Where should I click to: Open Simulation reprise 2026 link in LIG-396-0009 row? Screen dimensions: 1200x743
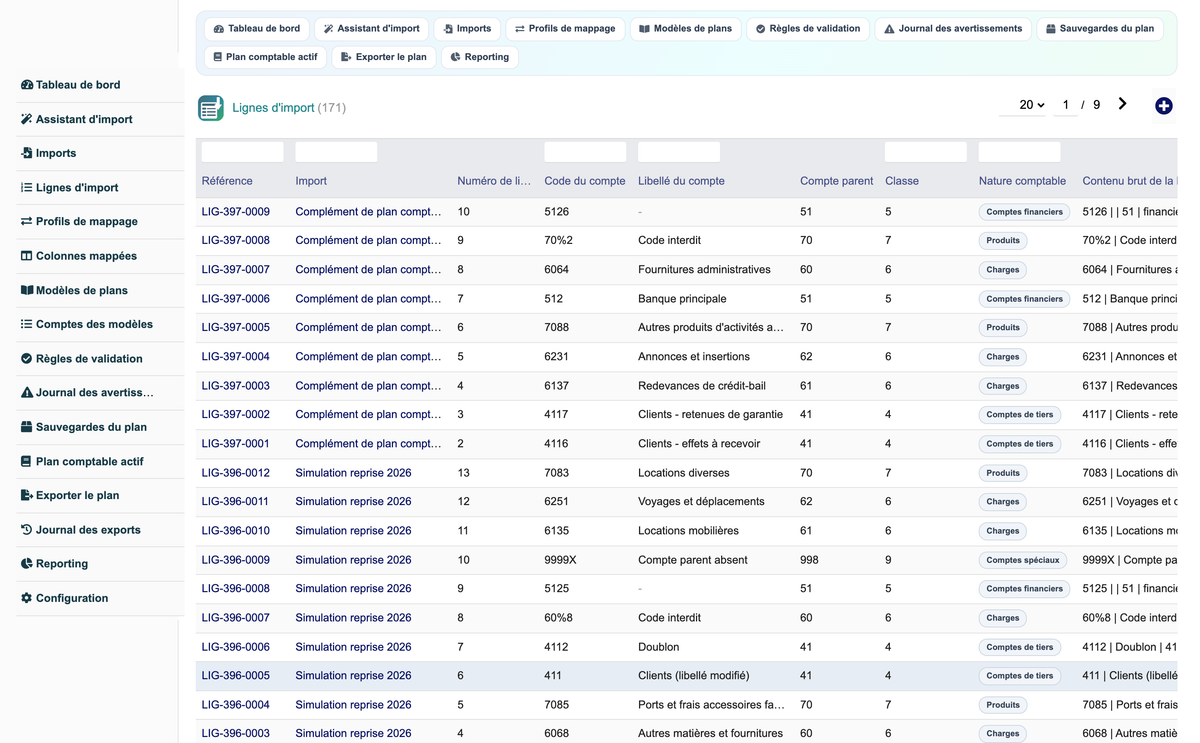(353, 560)
